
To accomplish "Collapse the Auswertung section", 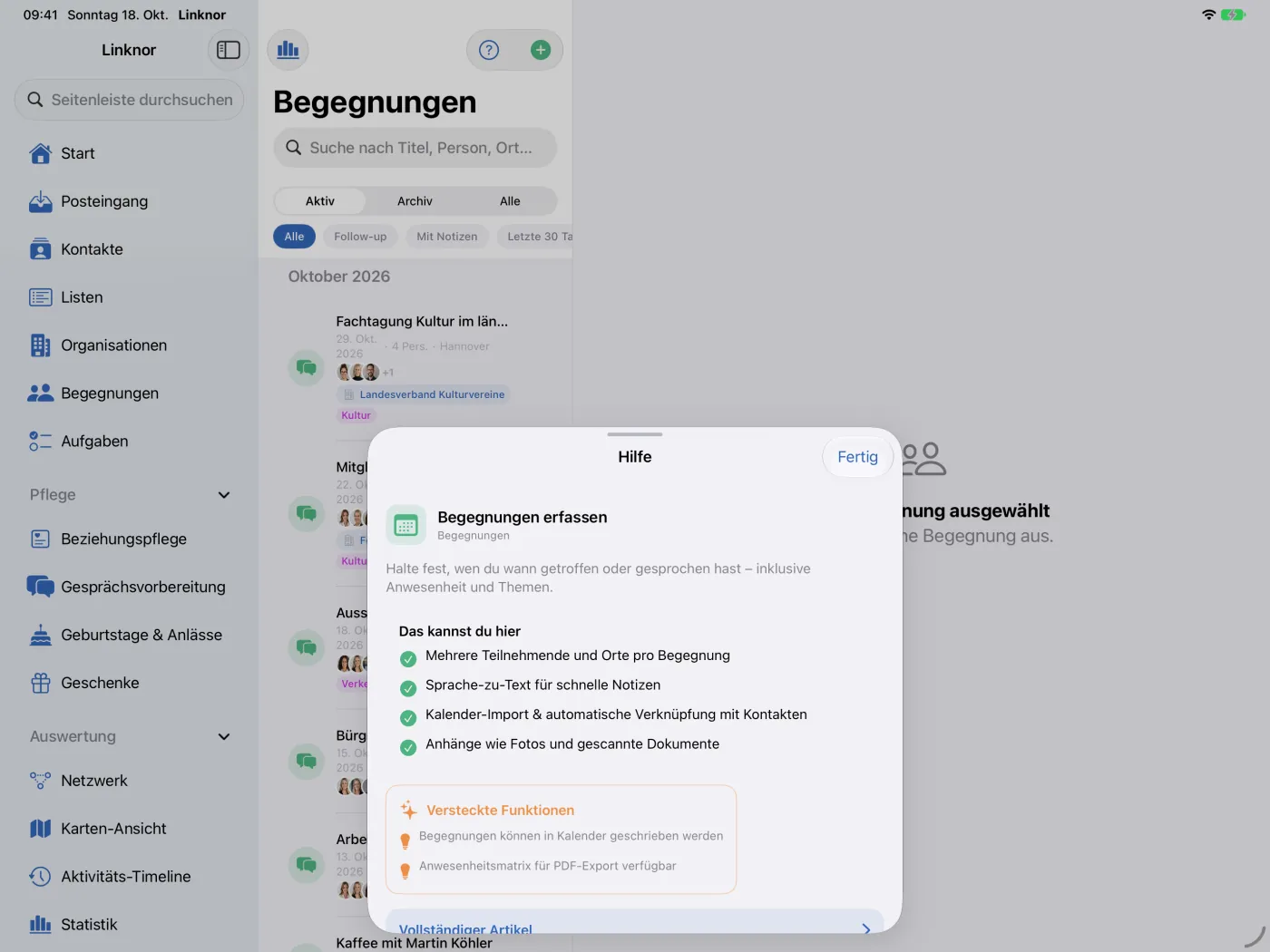I will tap(224, 737).
